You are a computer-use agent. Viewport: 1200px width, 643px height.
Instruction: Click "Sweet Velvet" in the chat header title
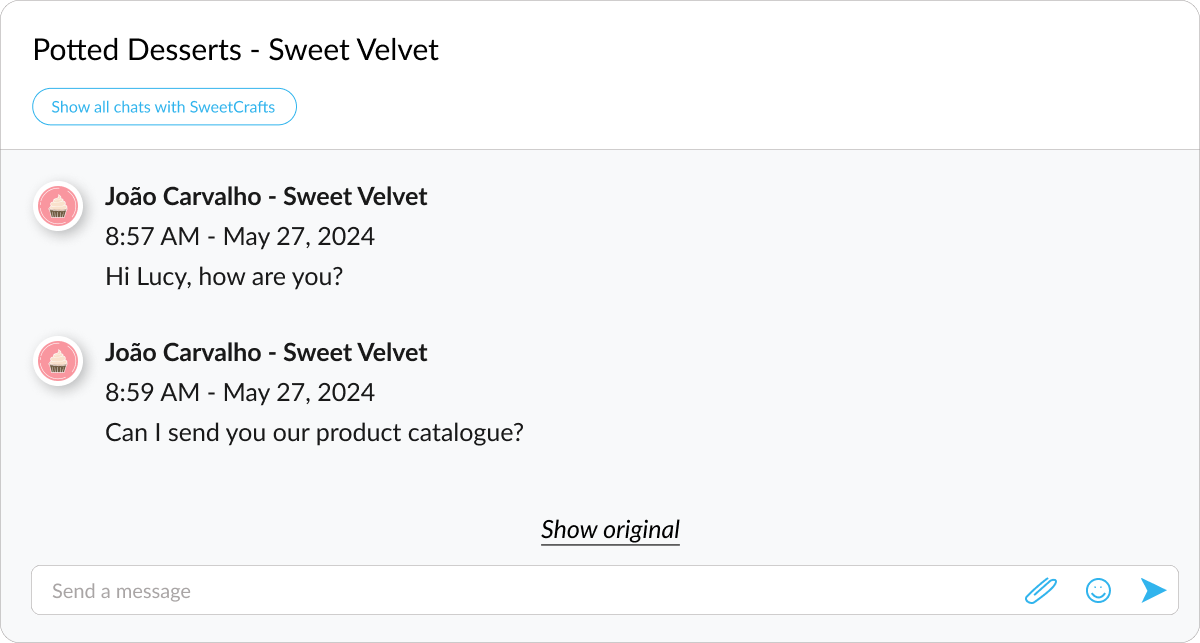(x=354, y=50)
